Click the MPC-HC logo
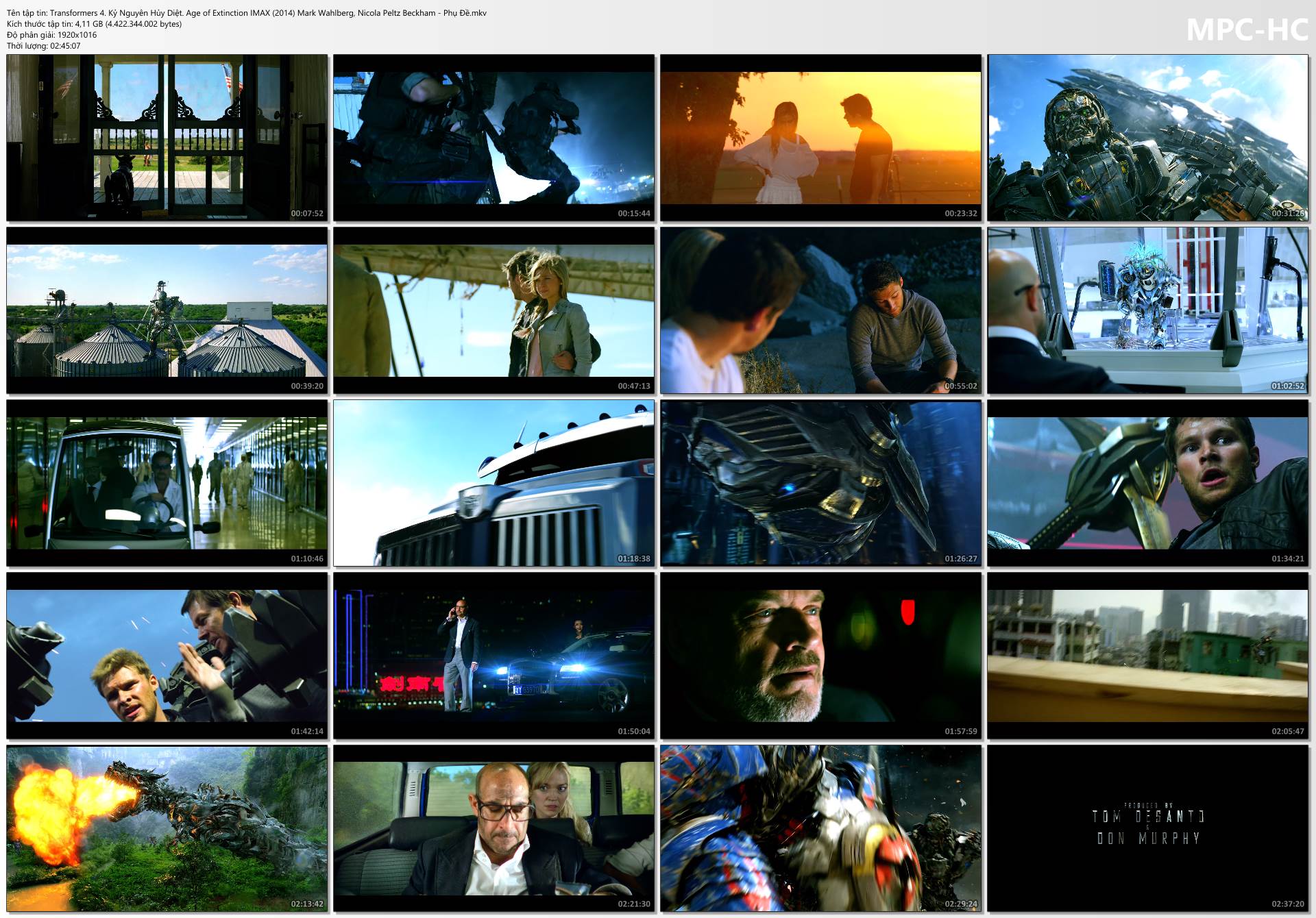Screen dimensions: 1316x918 [1247, 29]
